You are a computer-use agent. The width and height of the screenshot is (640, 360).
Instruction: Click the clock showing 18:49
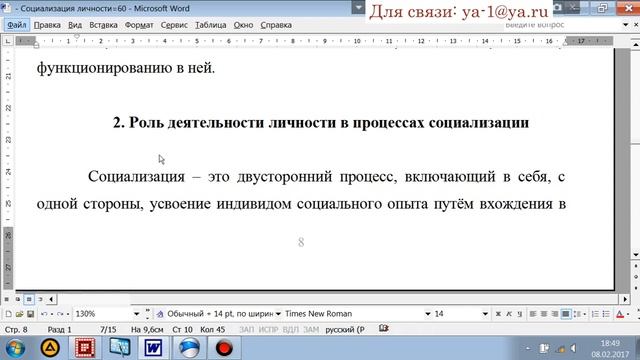pyautogui.click(x=610, y=343)
